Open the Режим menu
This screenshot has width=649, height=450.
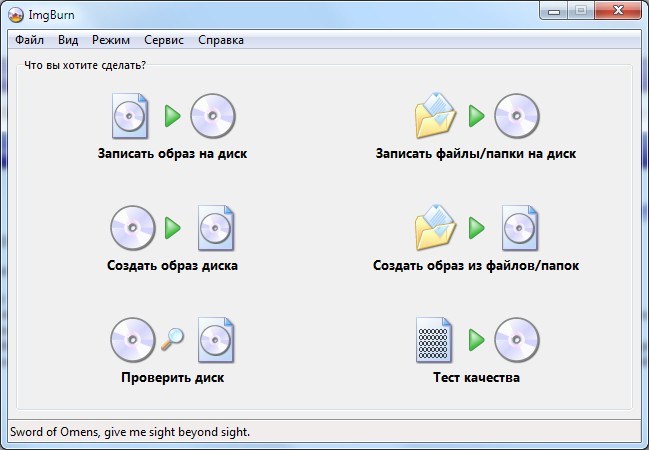tap(111, 40)
